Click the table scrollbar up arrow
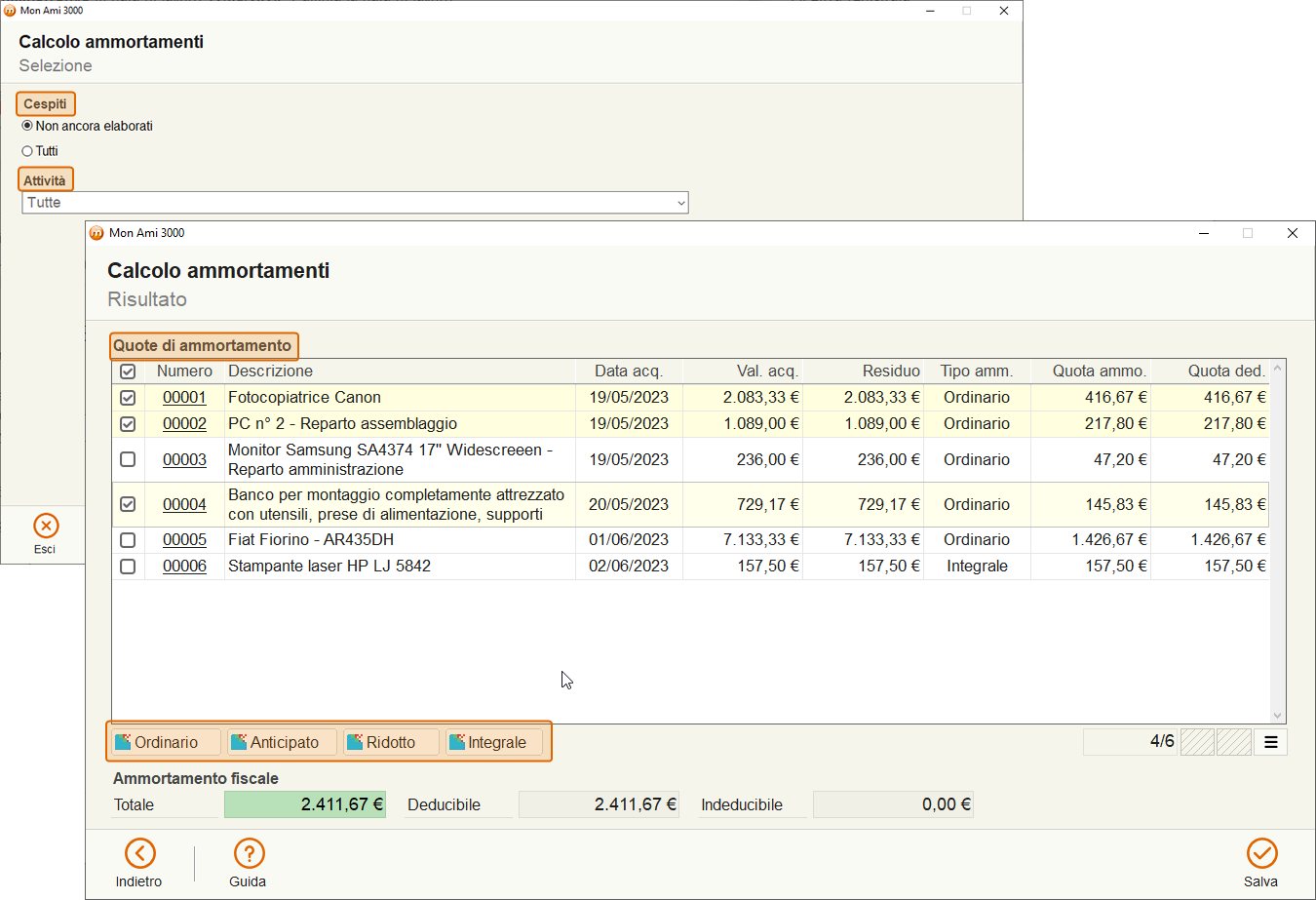 (x=1278, y=369)
